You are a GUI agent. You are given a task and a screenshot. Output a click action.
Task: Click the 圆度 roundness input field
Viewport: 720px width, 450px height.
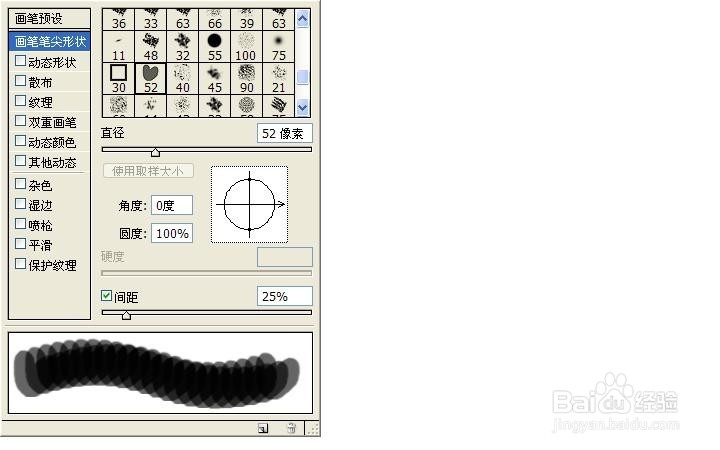pos(172,233)
